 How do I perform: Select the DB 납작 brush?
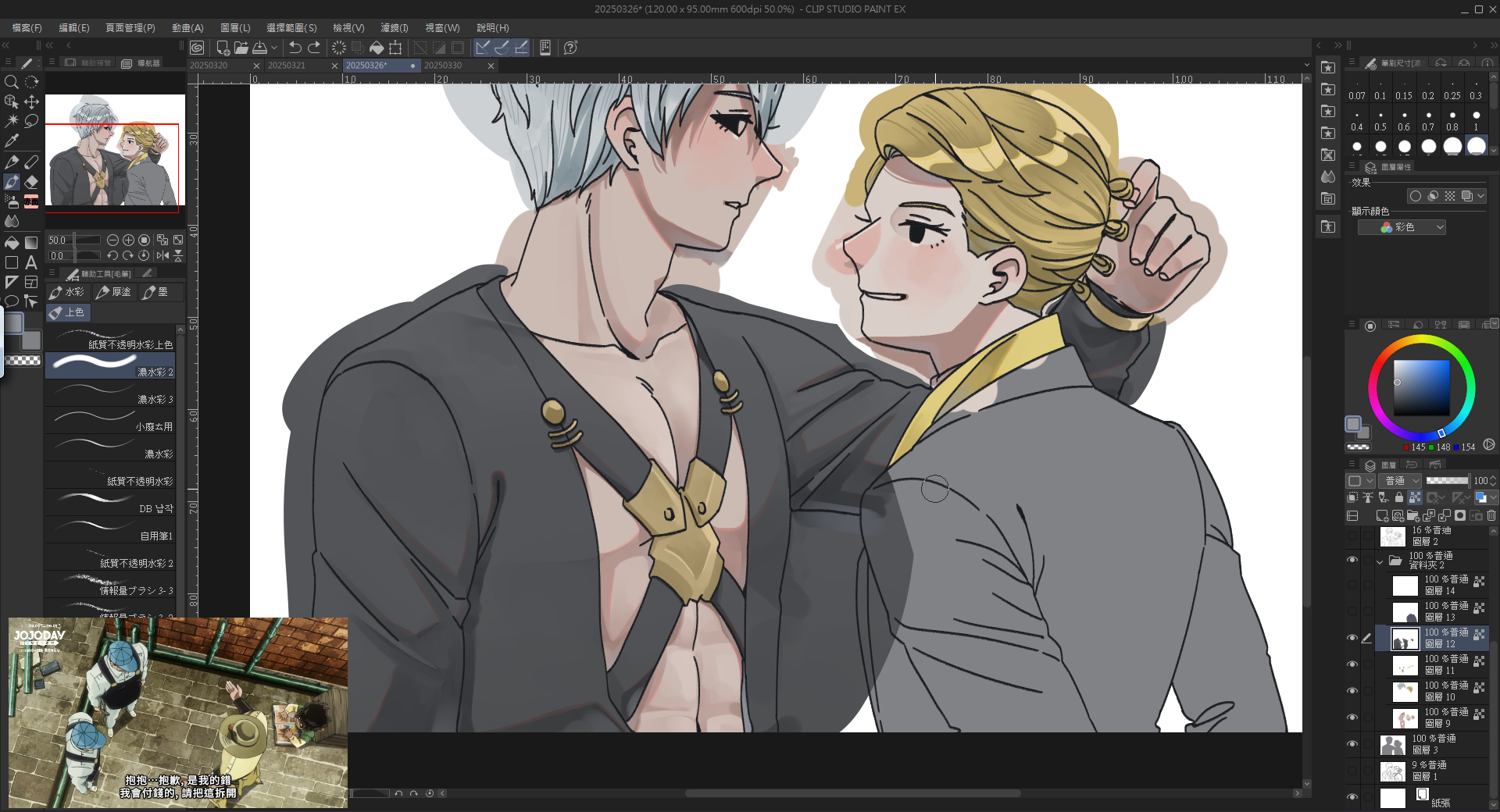click(110, 503)
